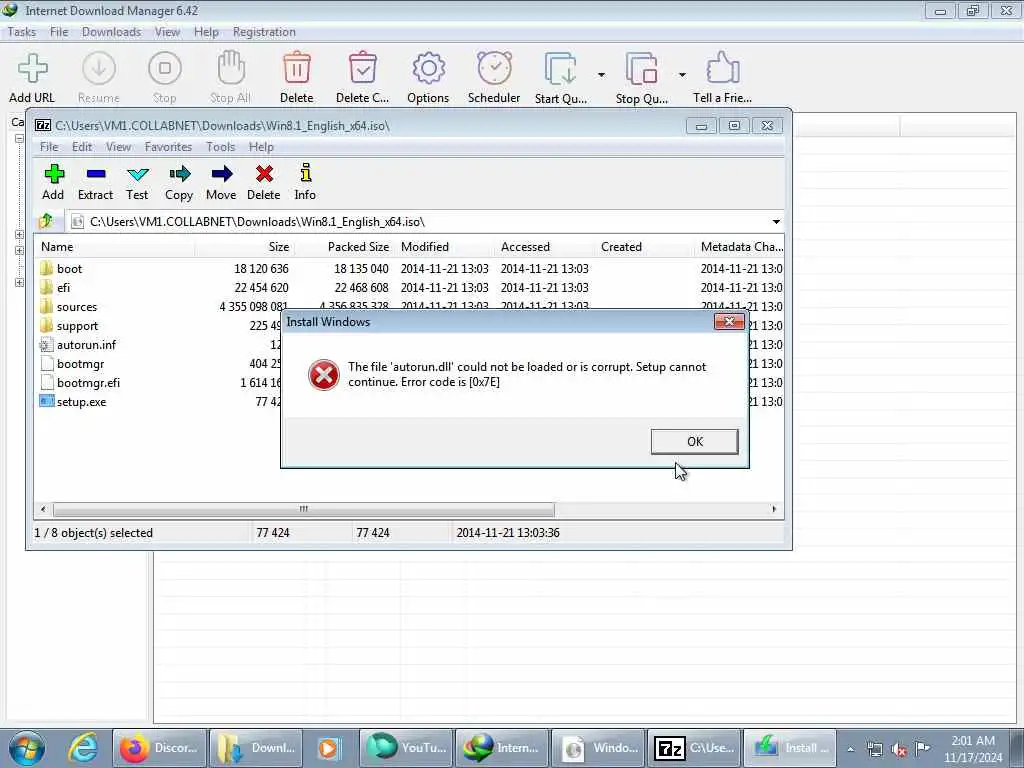Open Stop Queue dropdown arrow
1024x768 pixels.
(x=682, y=74)
